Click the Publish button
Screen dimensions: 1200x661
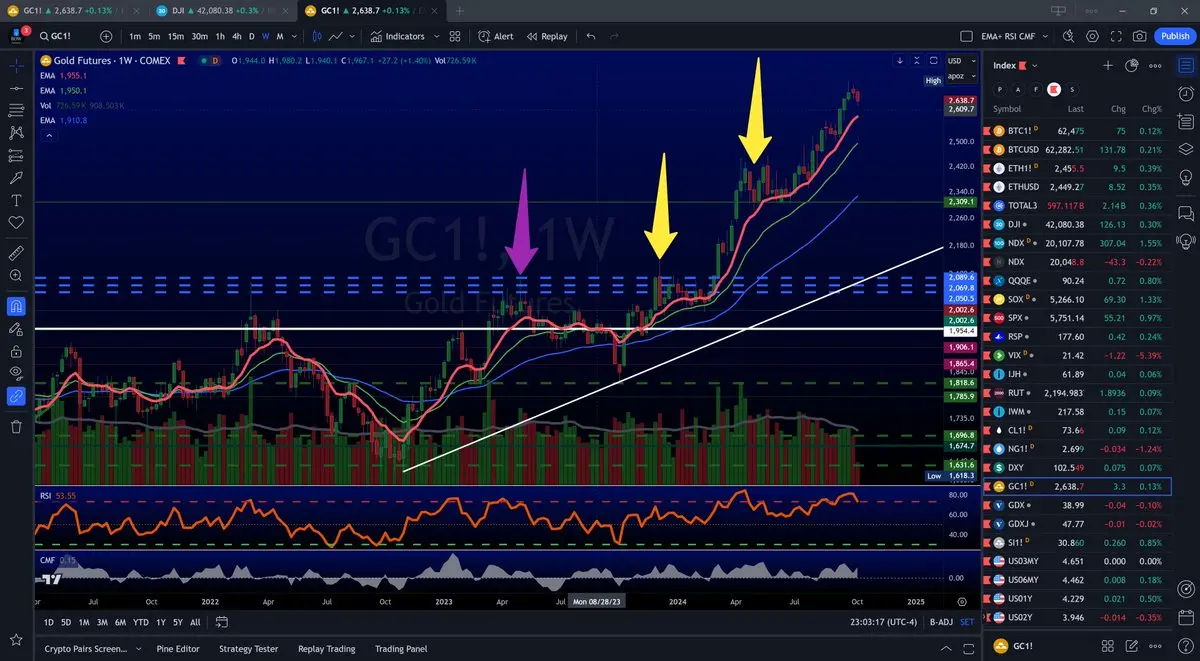1174,36
